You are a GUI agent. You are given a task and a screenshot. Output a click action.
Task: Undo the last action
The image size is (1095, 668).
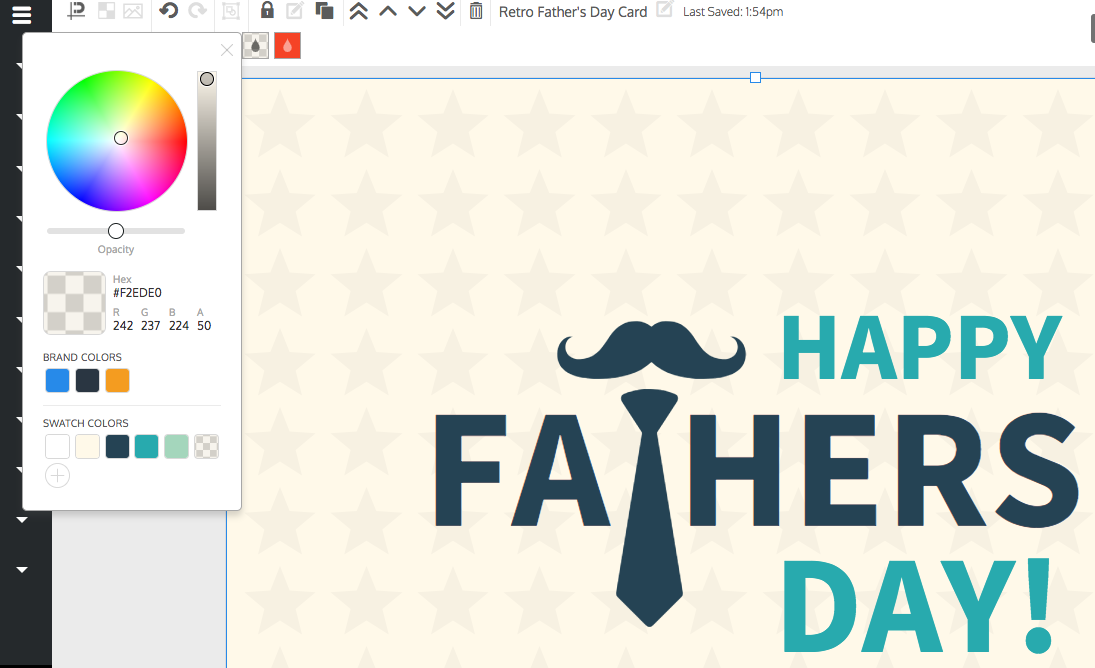[168, 10]
